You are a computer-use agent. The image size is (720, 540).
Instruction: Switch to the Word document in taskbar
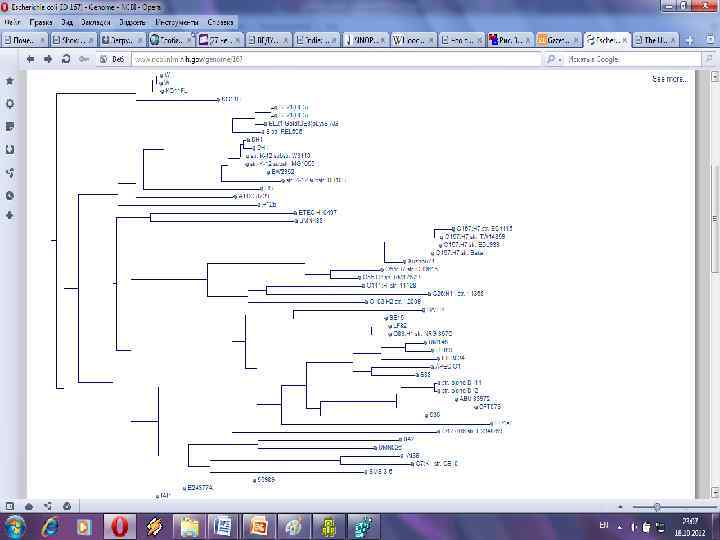[224, 526]
